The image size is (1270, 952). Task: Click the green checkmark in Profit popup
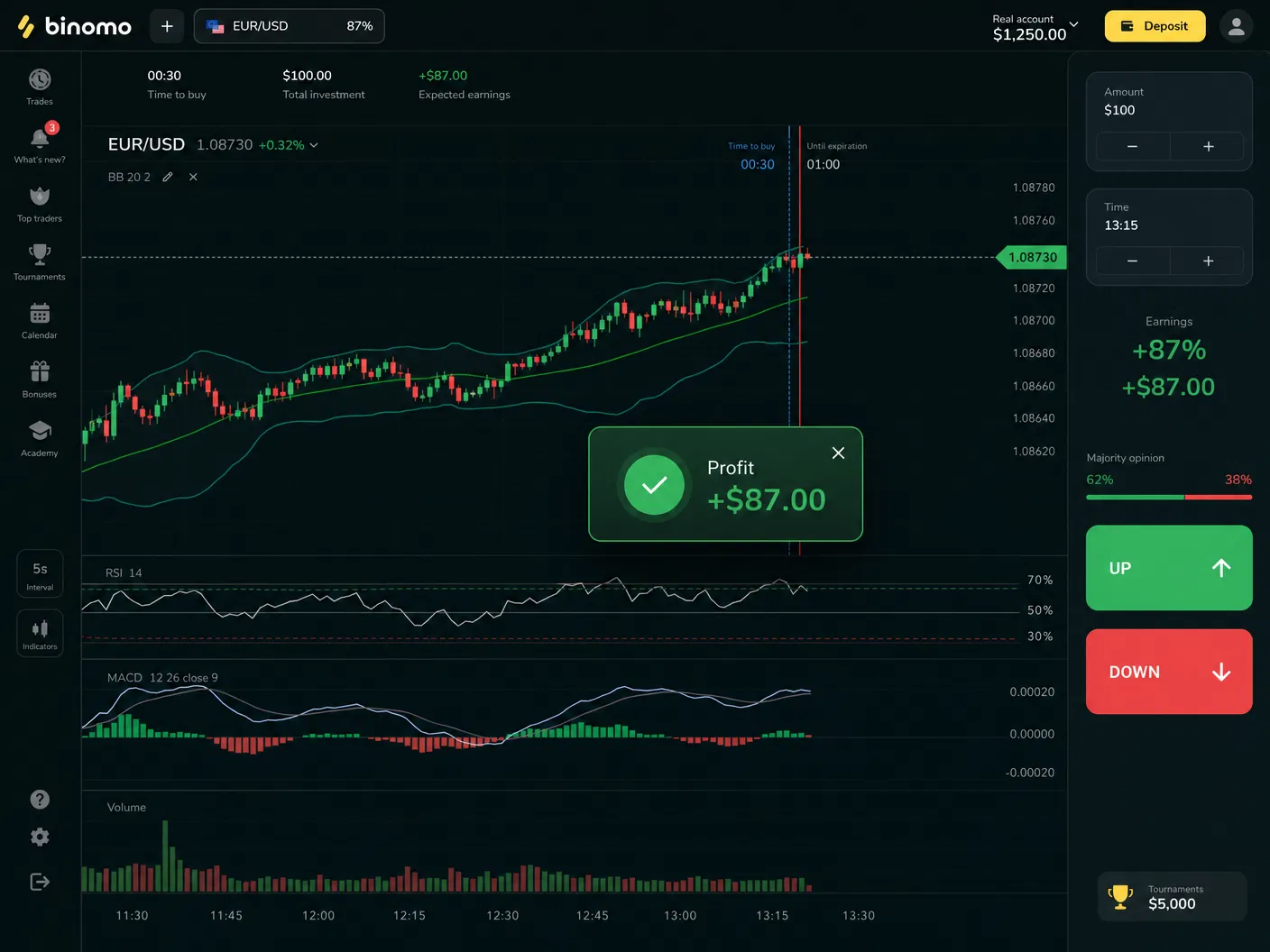coord(654,485)
